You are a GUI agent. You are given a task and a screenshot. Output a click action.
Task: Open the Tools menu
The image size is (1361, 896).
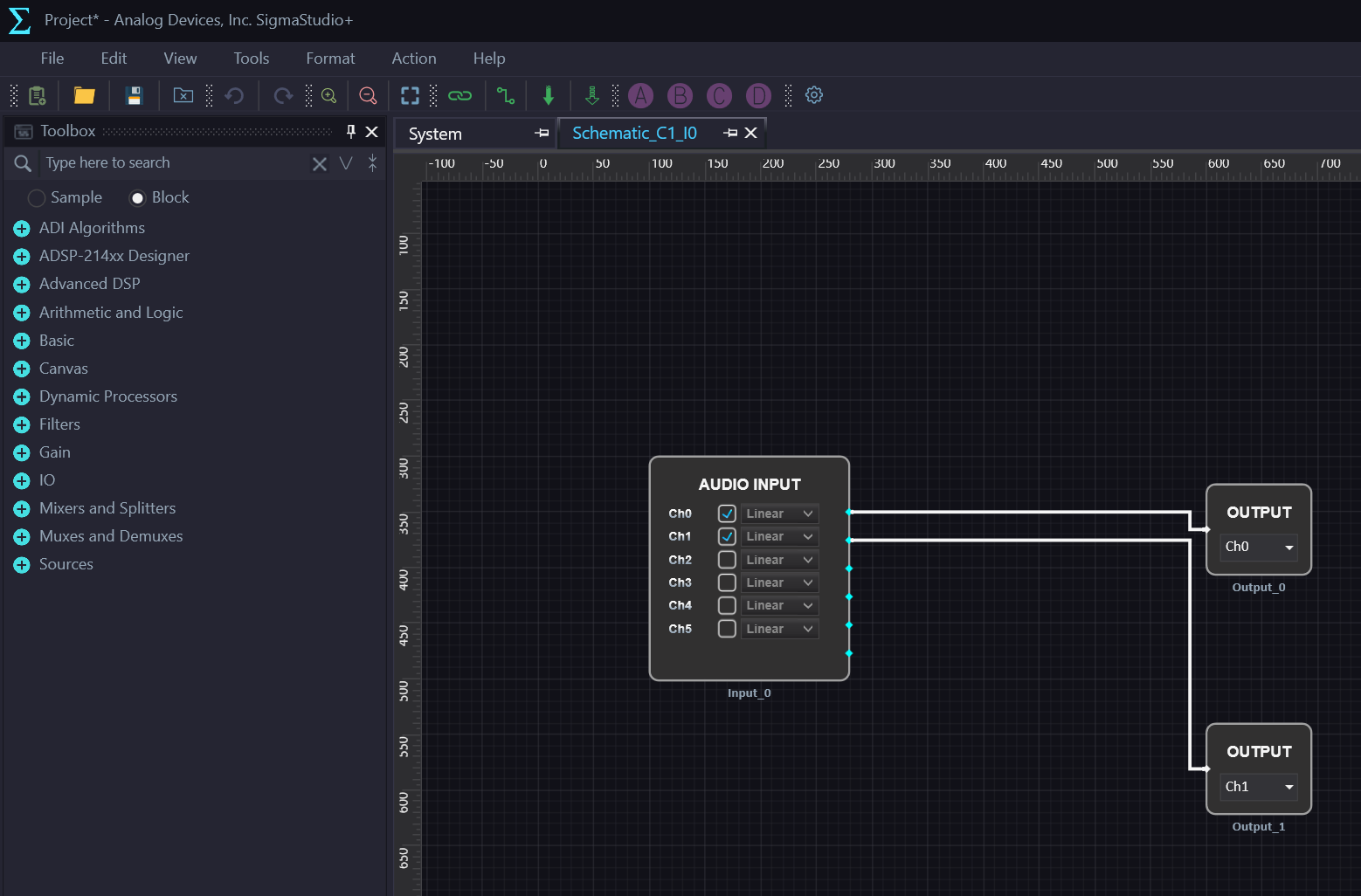[252, 59]
